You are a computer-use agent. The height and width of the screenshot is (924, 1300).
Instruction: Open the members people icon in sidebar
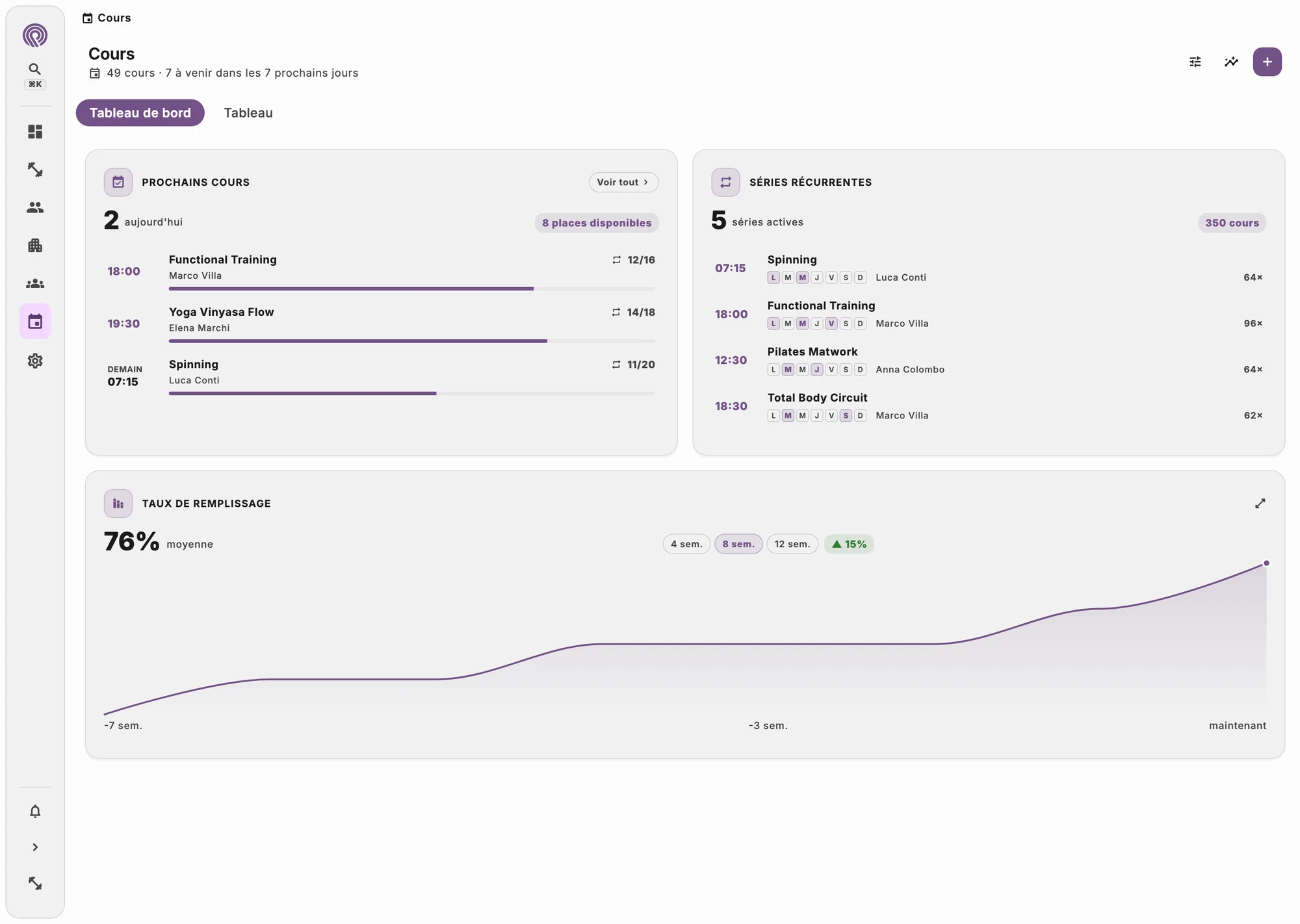pyautogui.click(x=35, y=207)
